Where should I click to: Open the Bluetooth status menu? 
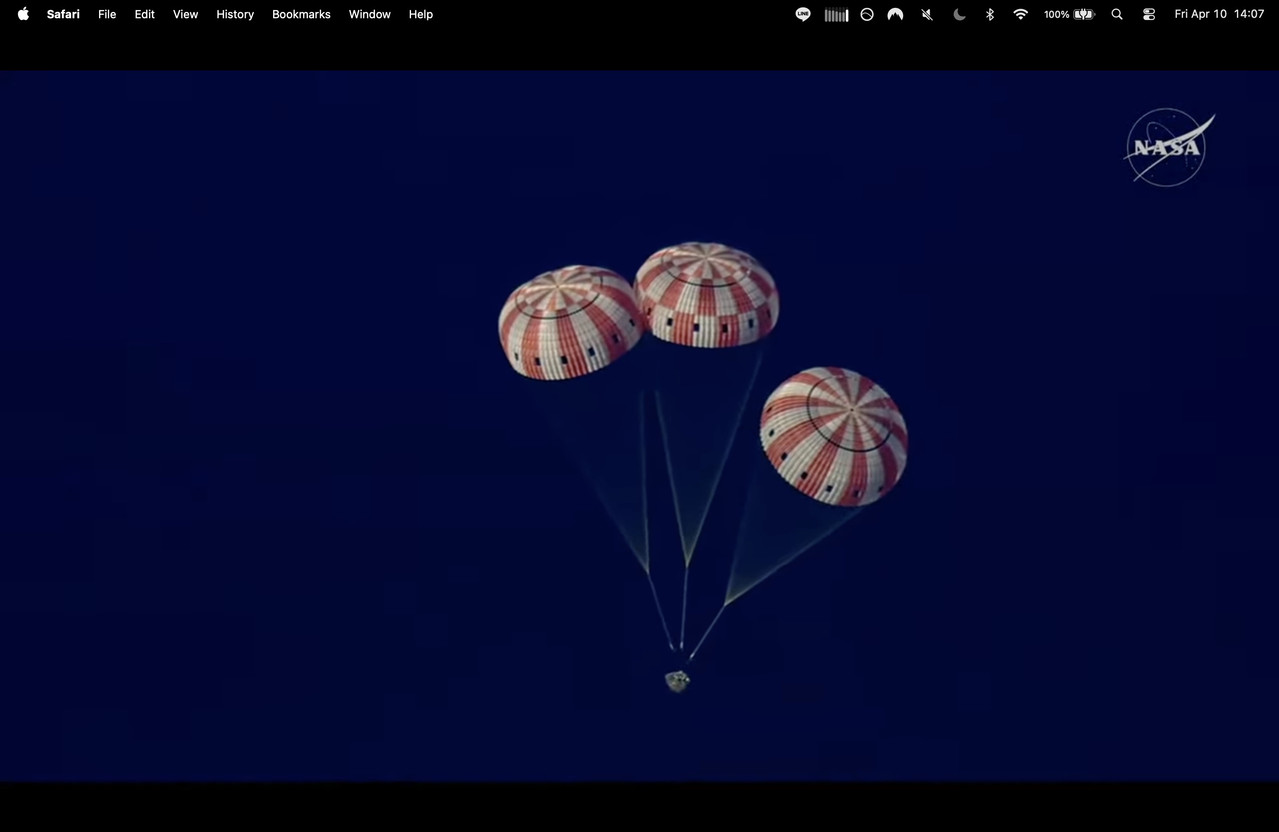click(x=990, y=14)
